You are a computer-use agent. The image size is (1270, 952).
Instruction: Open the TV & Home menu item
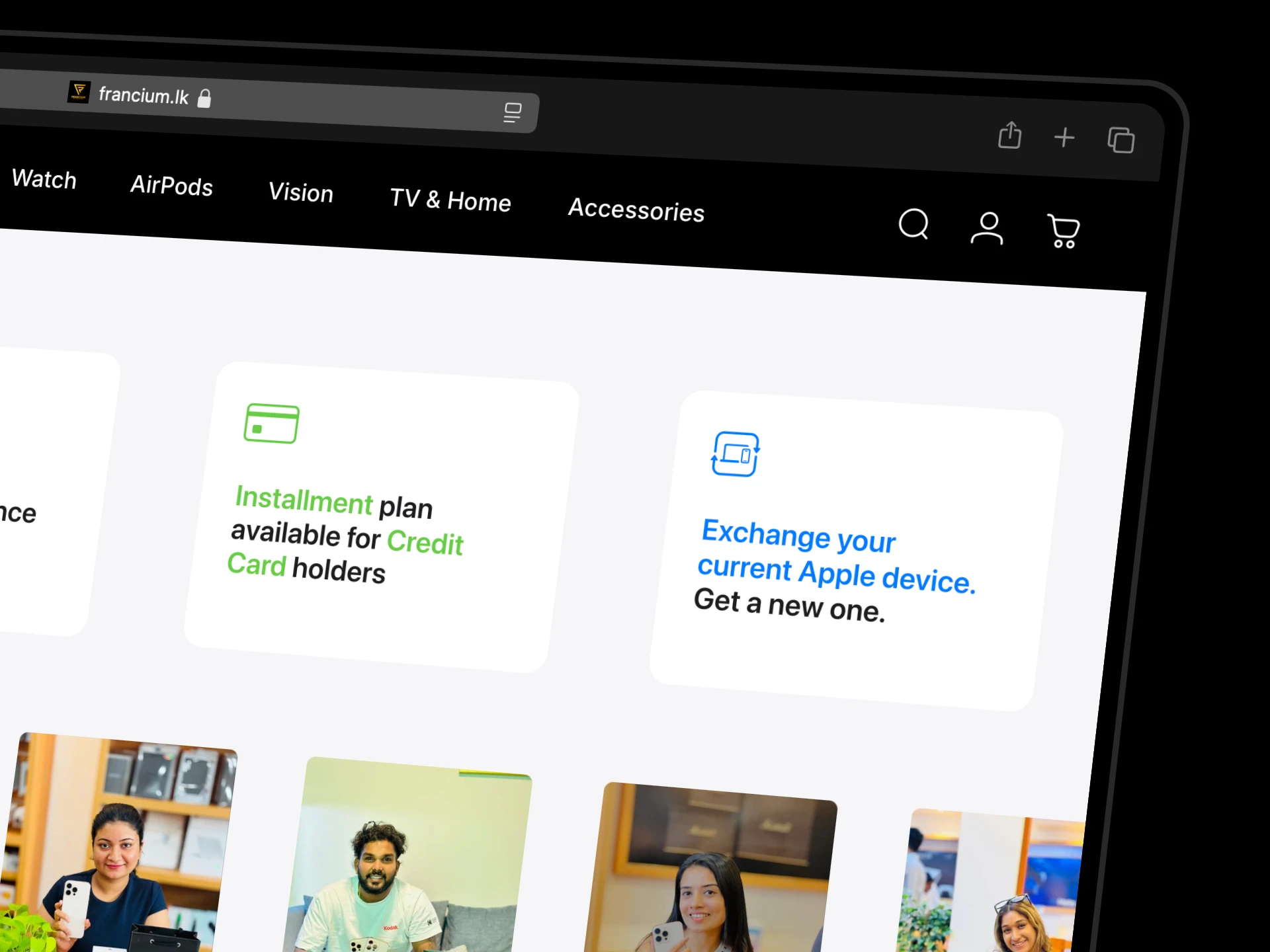tap(450, 200)
